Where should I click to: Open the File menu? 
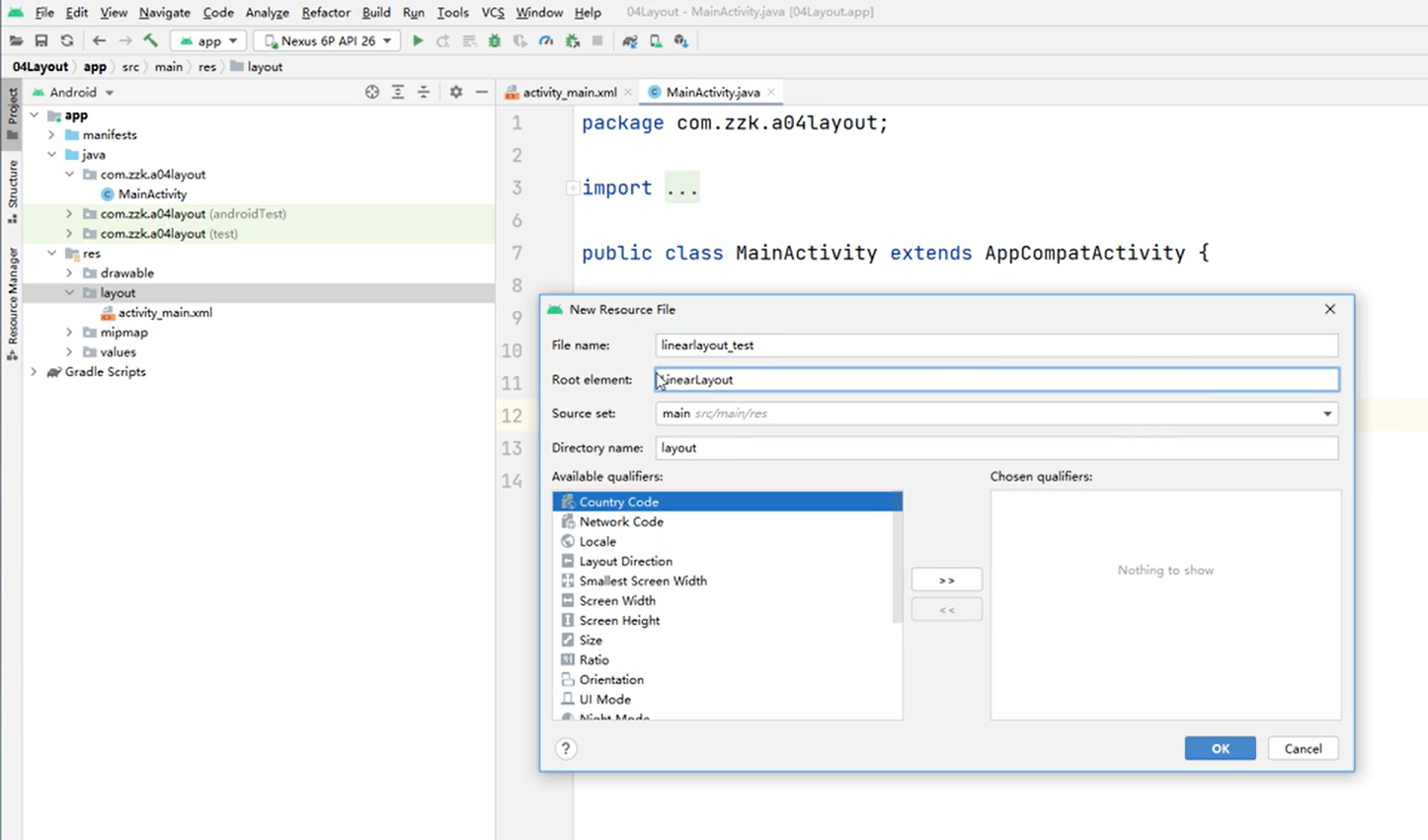coord(44,12)
